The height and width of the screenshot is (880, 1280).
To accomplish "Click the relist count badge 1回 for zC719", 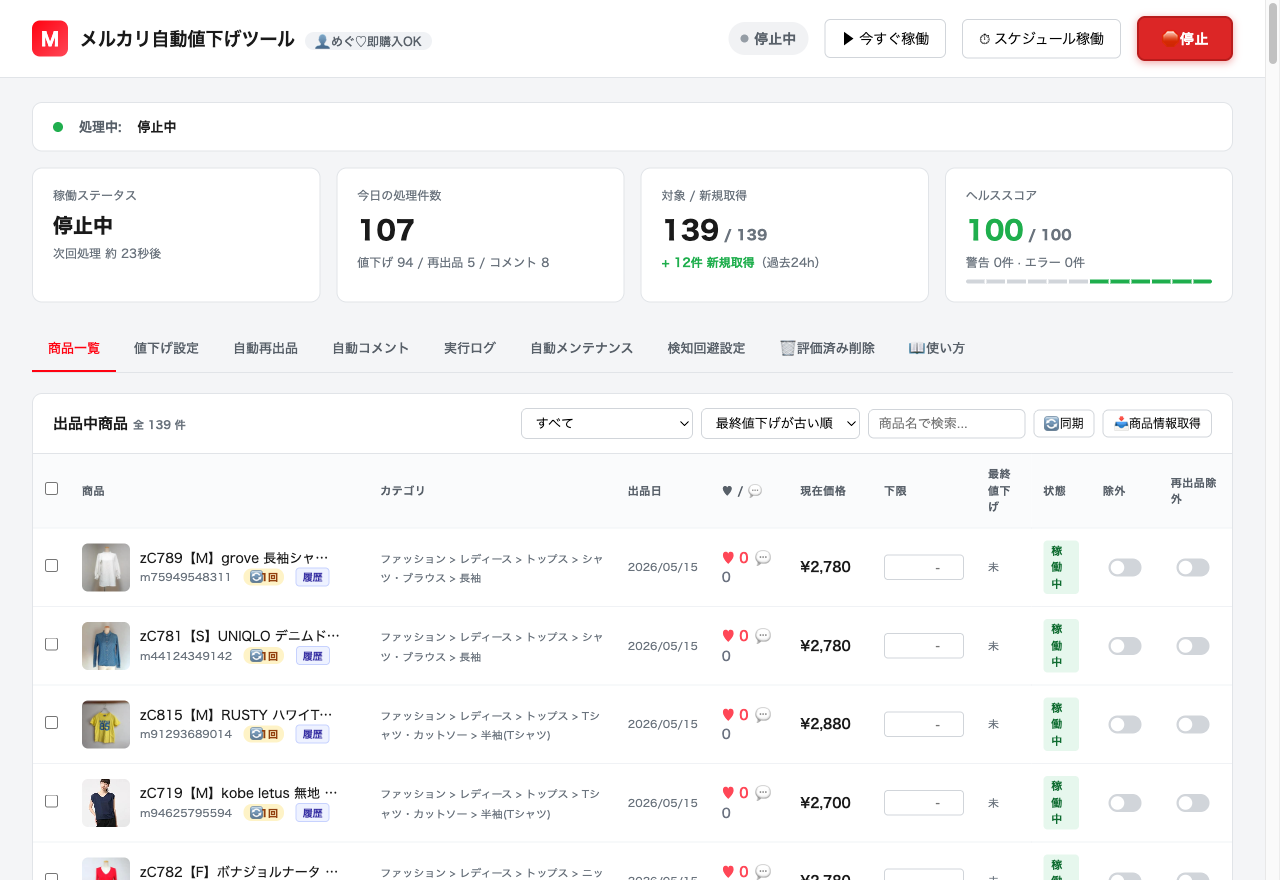I will tap(264, 813).
